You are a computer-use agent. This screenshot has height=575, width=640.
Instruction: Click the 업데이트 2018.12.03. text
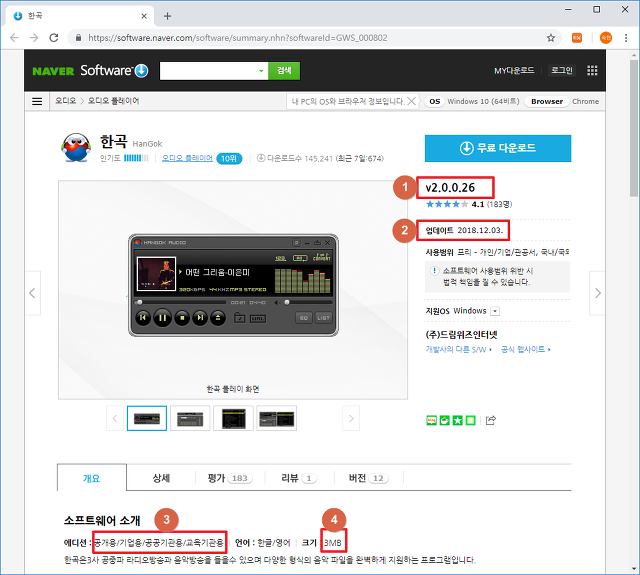(464, 230)
